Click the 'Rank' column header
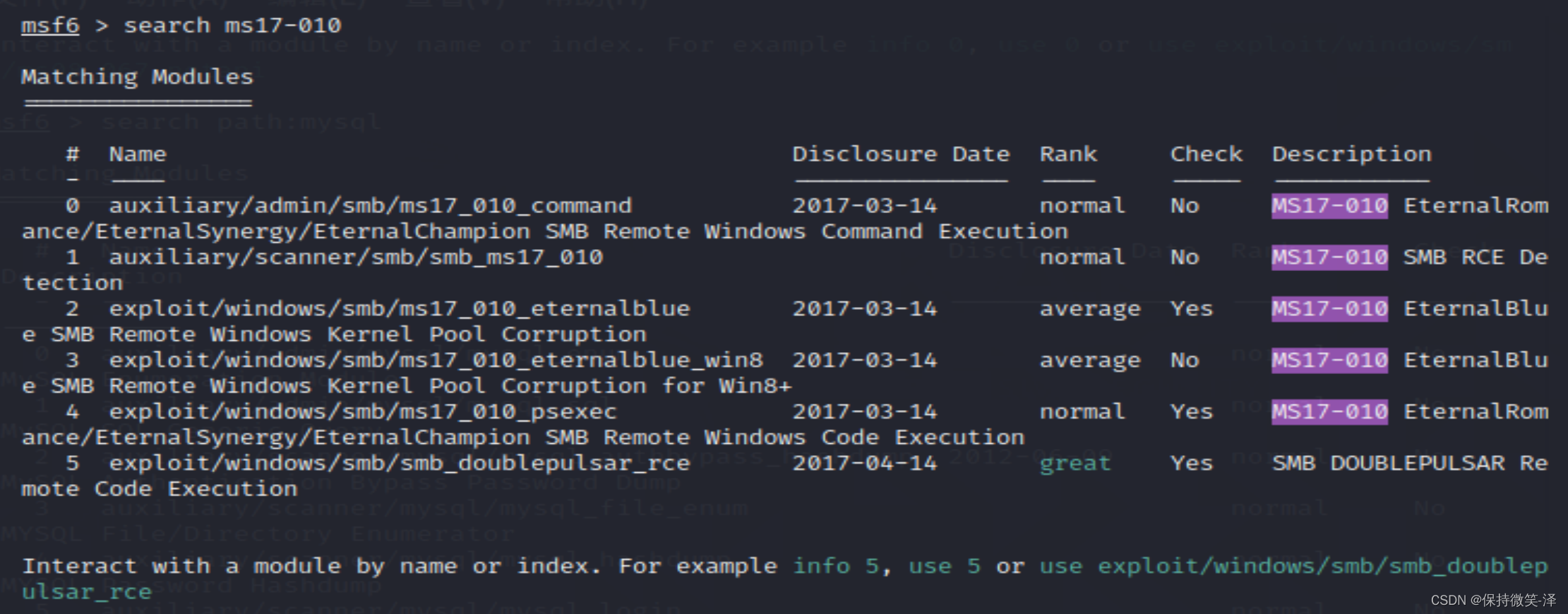Image resolution: width=1568 pixels, height=614 pixels. point(1068,154)
